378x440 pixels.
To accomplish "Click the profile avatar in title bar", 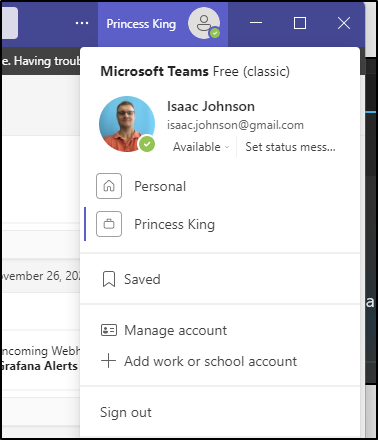I will (x=204, y=23).
